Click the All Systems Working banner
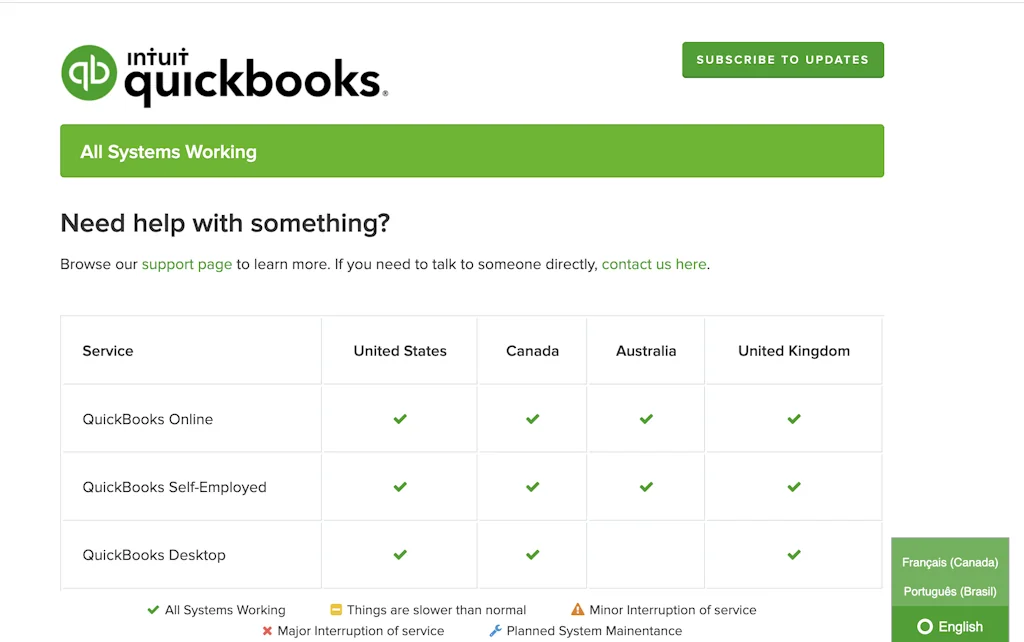Image resolution: width=1024 pixels, height=642 pixels. click(x=472, y=152)
